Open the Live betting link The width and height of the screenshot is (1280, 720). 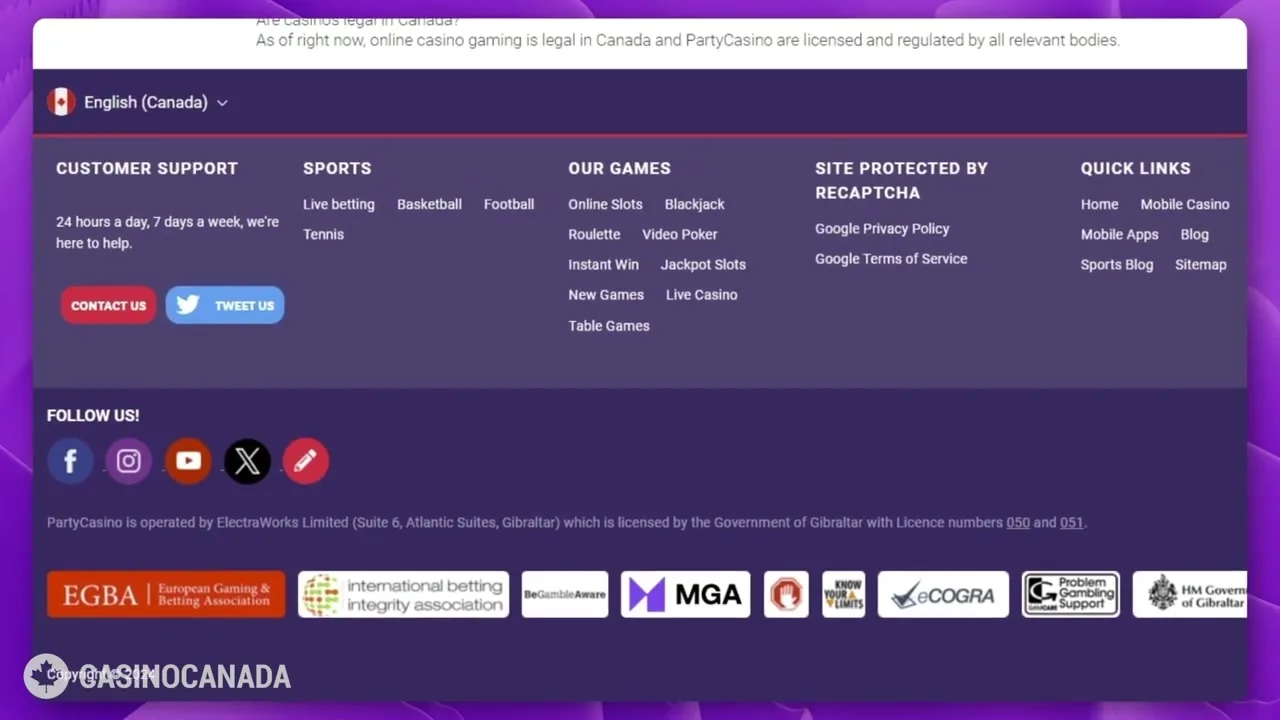click(339, 204)
